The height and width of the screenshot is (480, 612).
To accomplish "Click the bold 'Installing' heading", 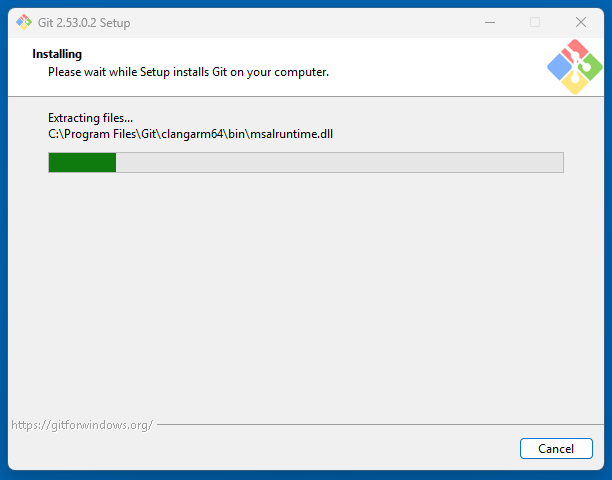I will (57, 54).
